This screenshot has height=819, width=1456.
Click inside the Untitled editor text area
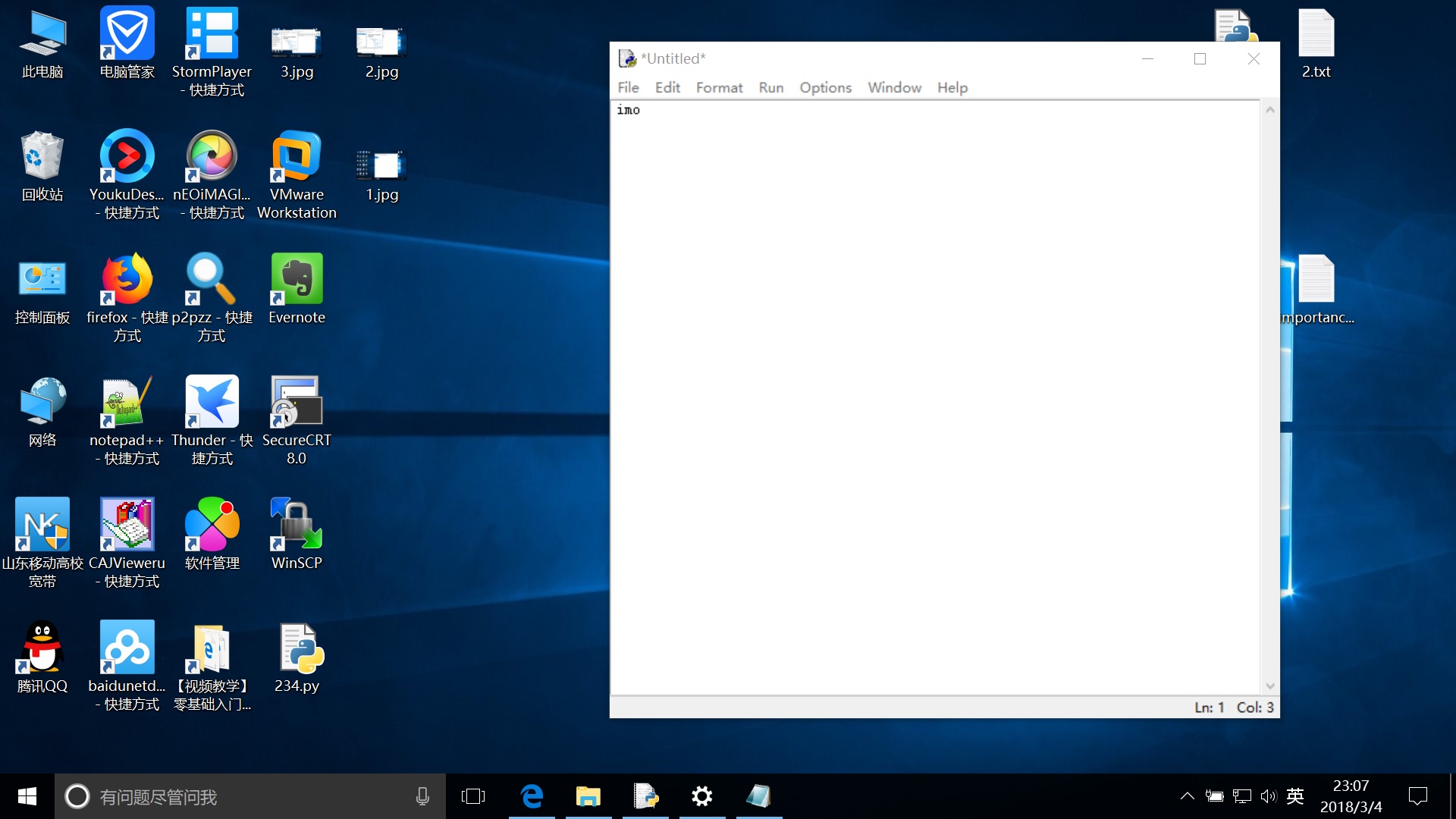(935, 397)
